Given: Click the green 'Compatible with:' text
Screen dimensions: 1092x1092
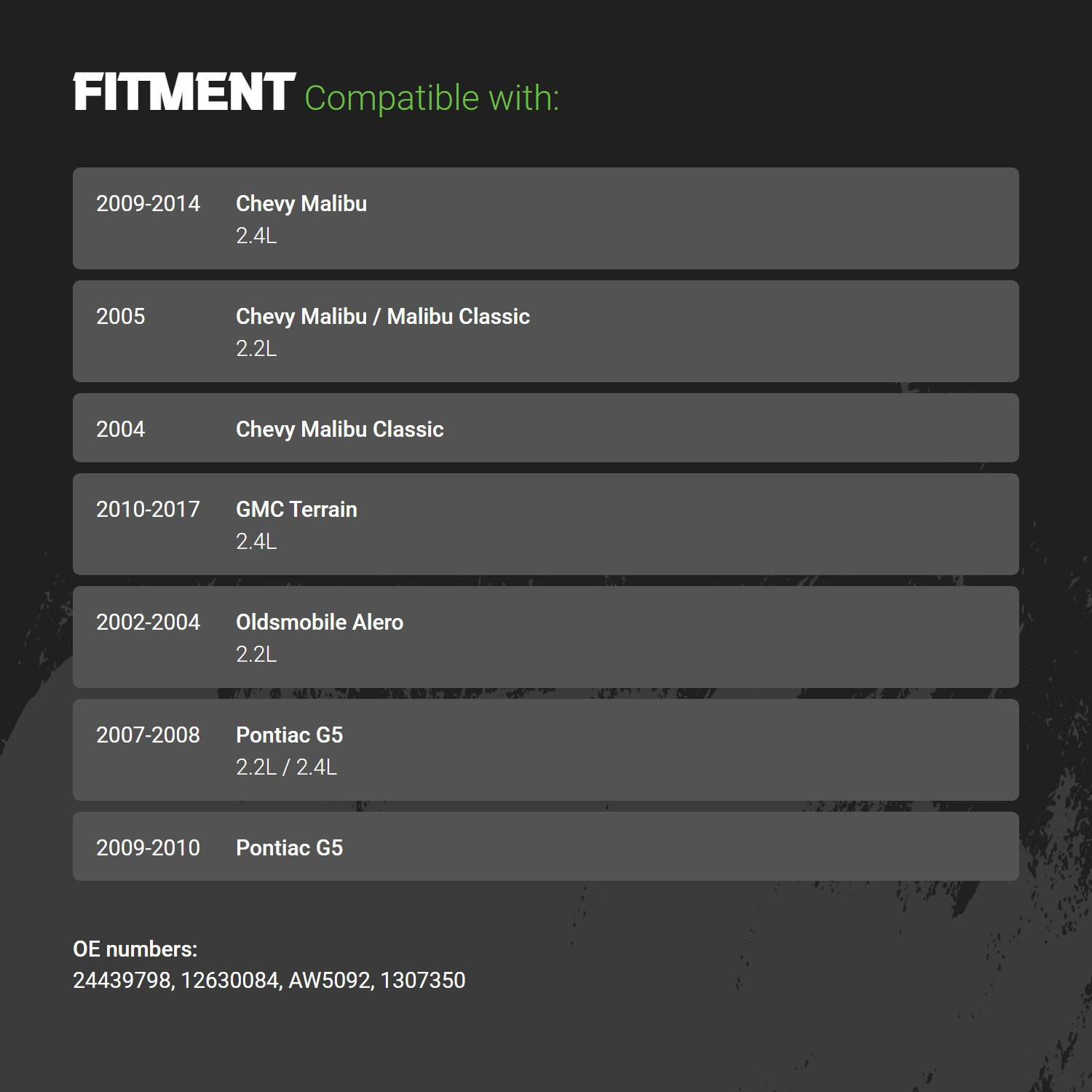Looking at the screenshot, I should coord(432,98).
